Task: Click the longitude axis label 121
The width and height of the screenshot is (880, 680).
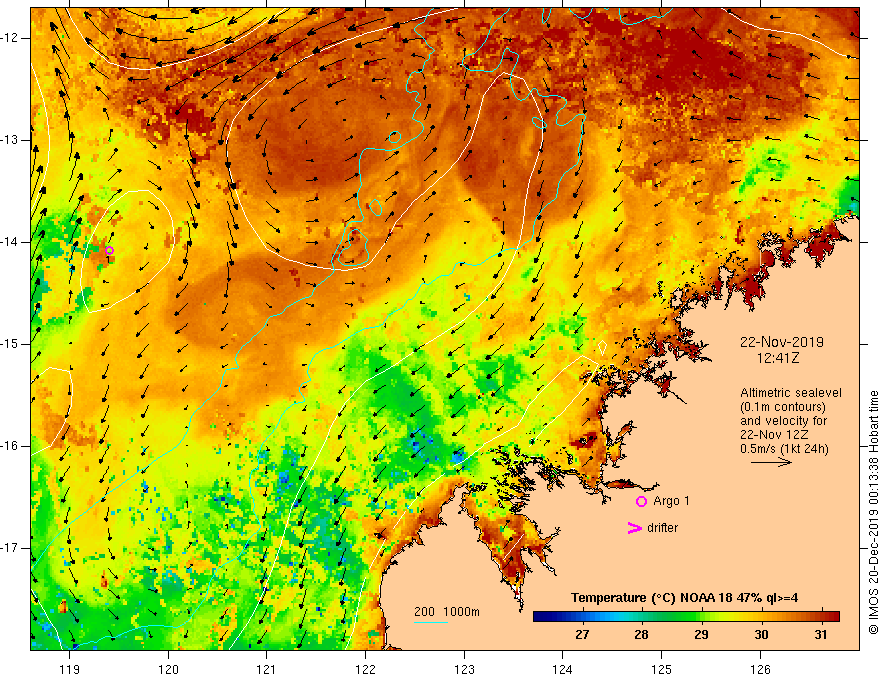Action: (x=267, y=669)
